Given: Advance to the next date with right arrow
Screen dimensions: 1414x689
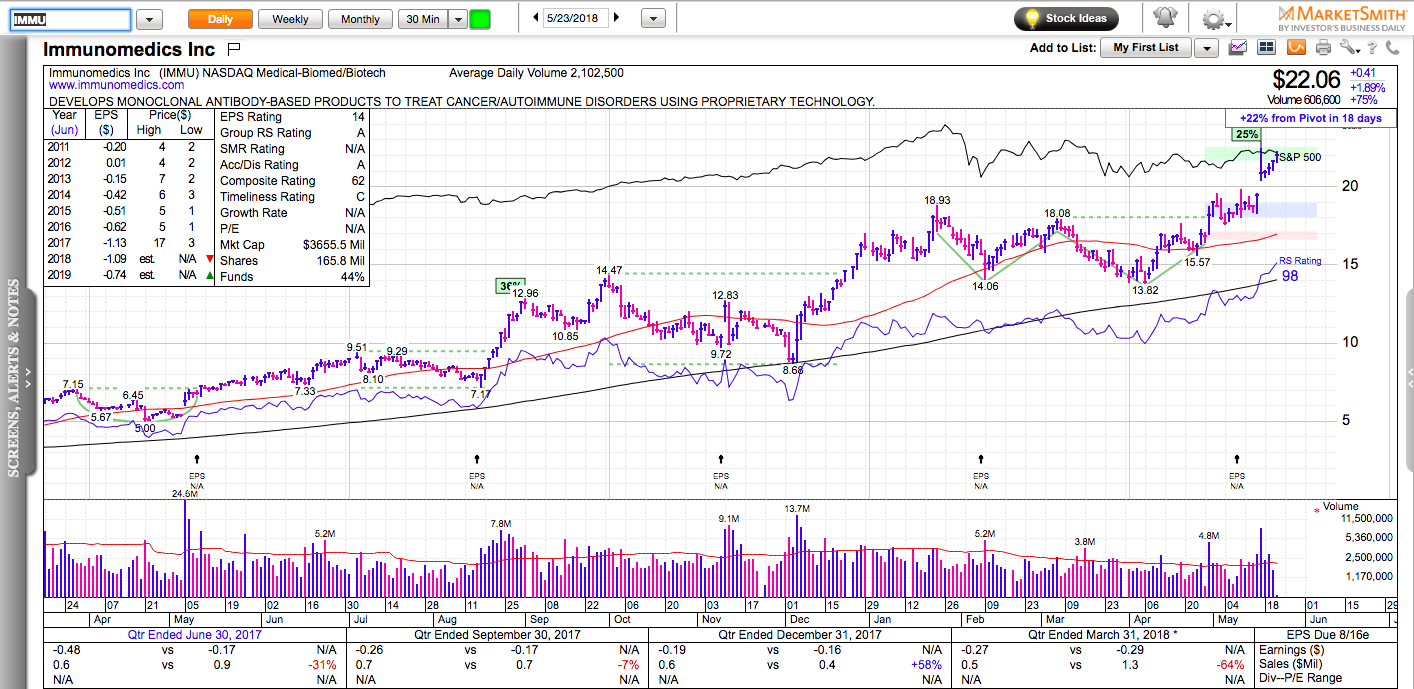Looking at the screenshot, I should coord(616,18).
